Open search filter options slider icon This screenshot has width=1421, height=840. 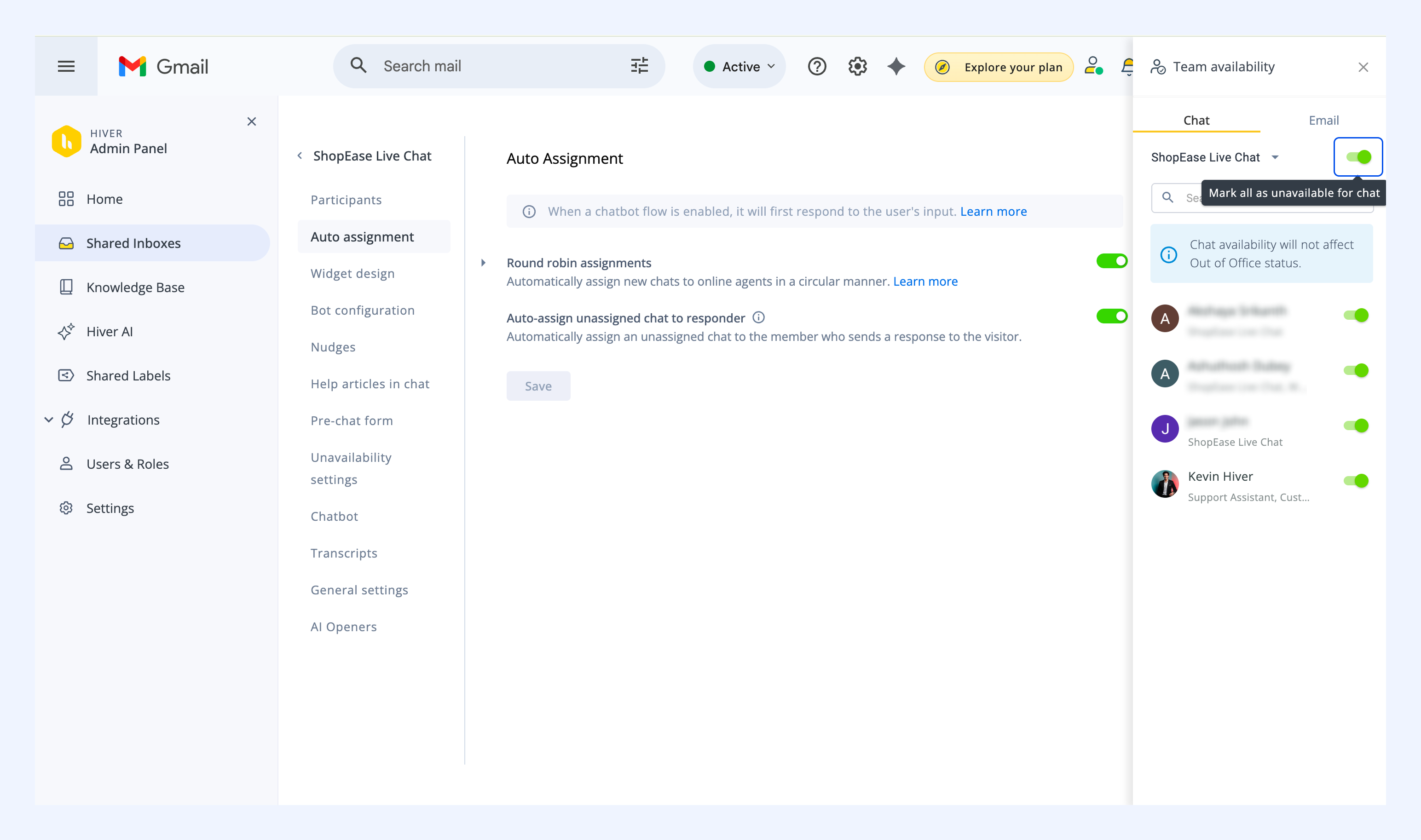[x=639, y=66]
